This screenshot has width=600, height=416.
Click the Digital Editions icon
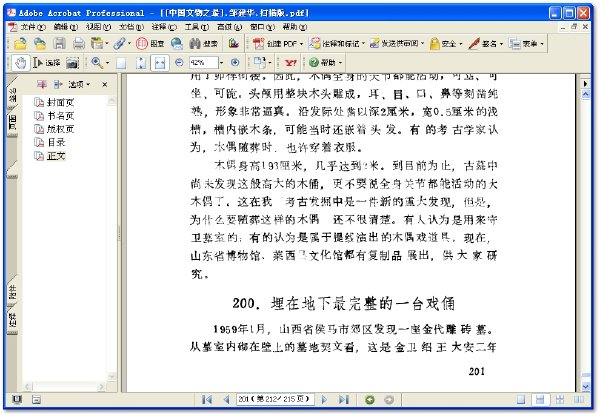point(234,43)
